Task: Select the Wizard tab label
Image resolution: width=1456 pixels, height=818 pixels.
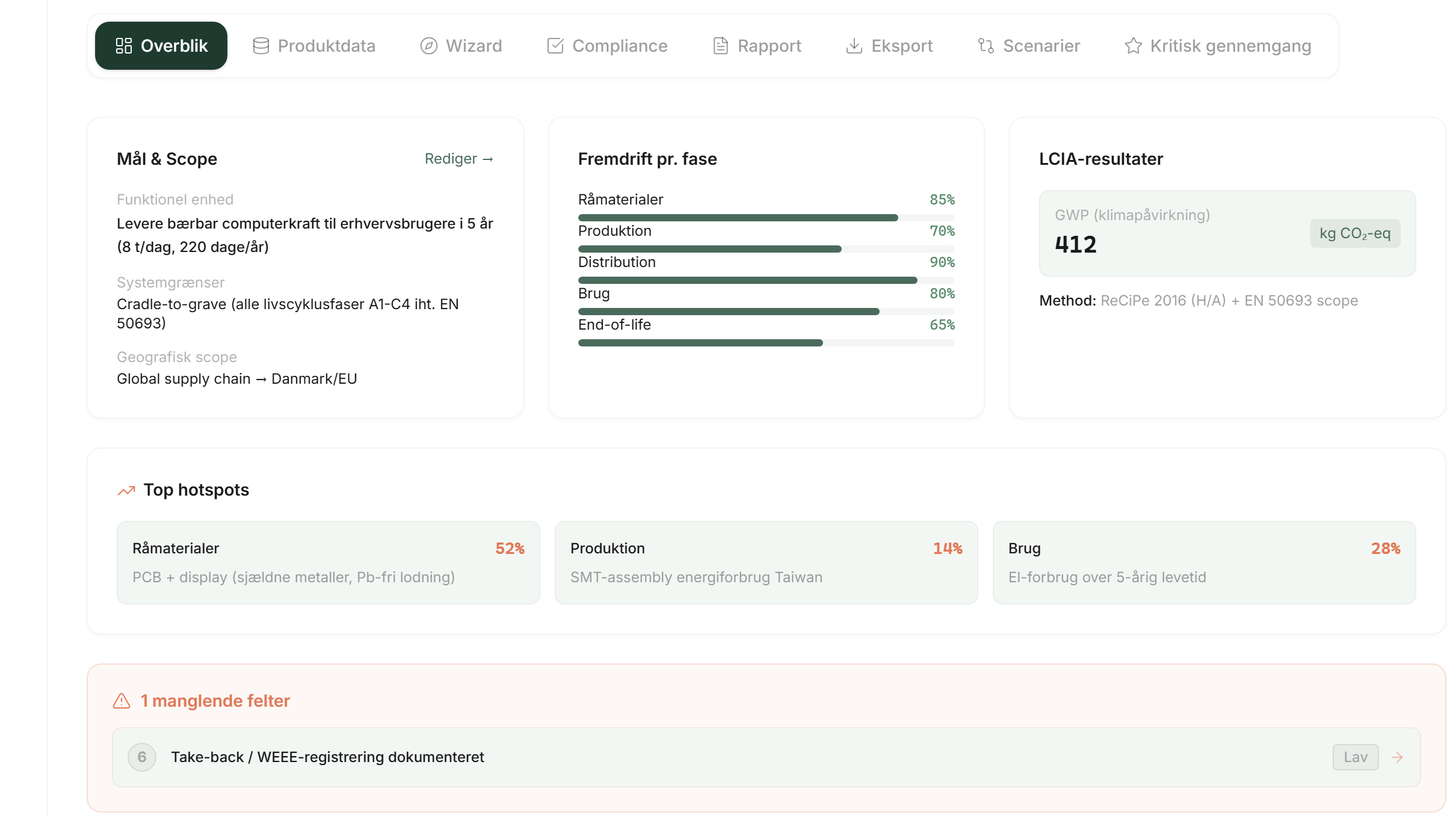Action: [474, 46]
